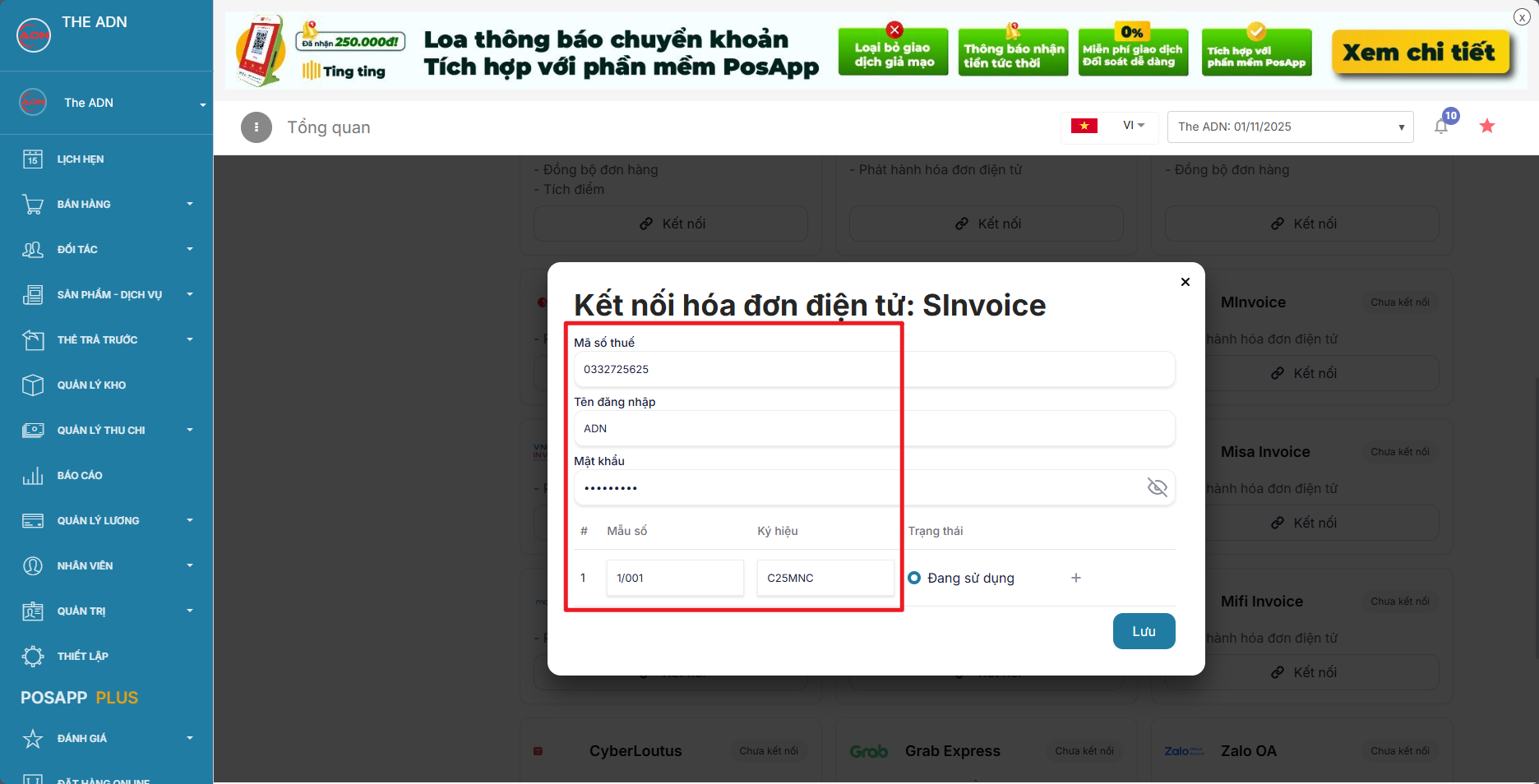Open the VI language dropdown
This screenshot has width=1539, height=784.
coord(1134,126)
